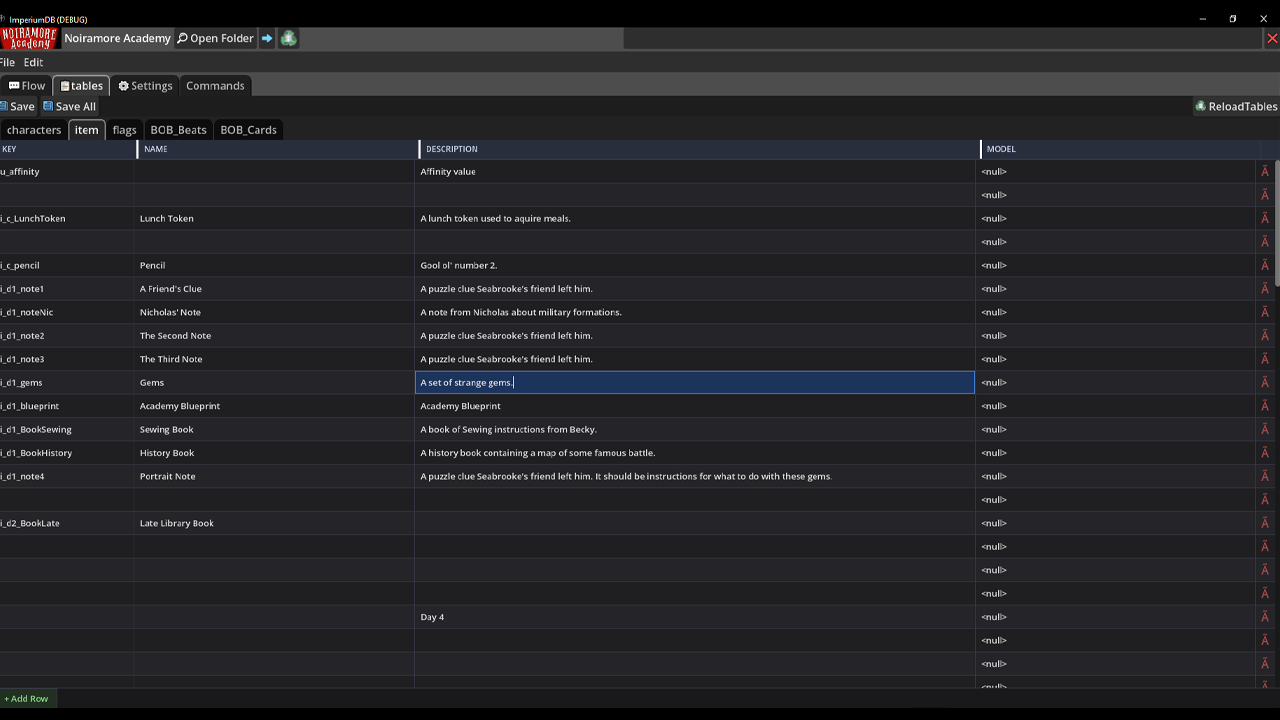The height and width of the screenshot is (720, 1280).
Task: Click the delete icon on A Friend's Clue row
Action: coord(1265,288)
